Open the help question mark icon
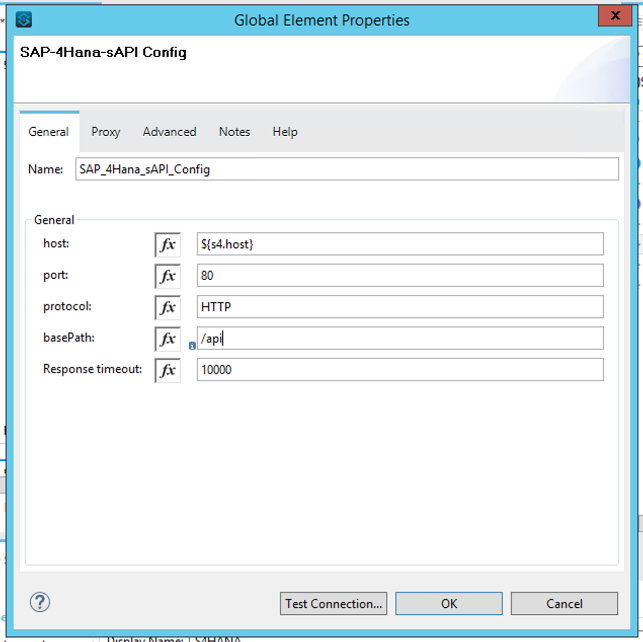 click(40, 602)
